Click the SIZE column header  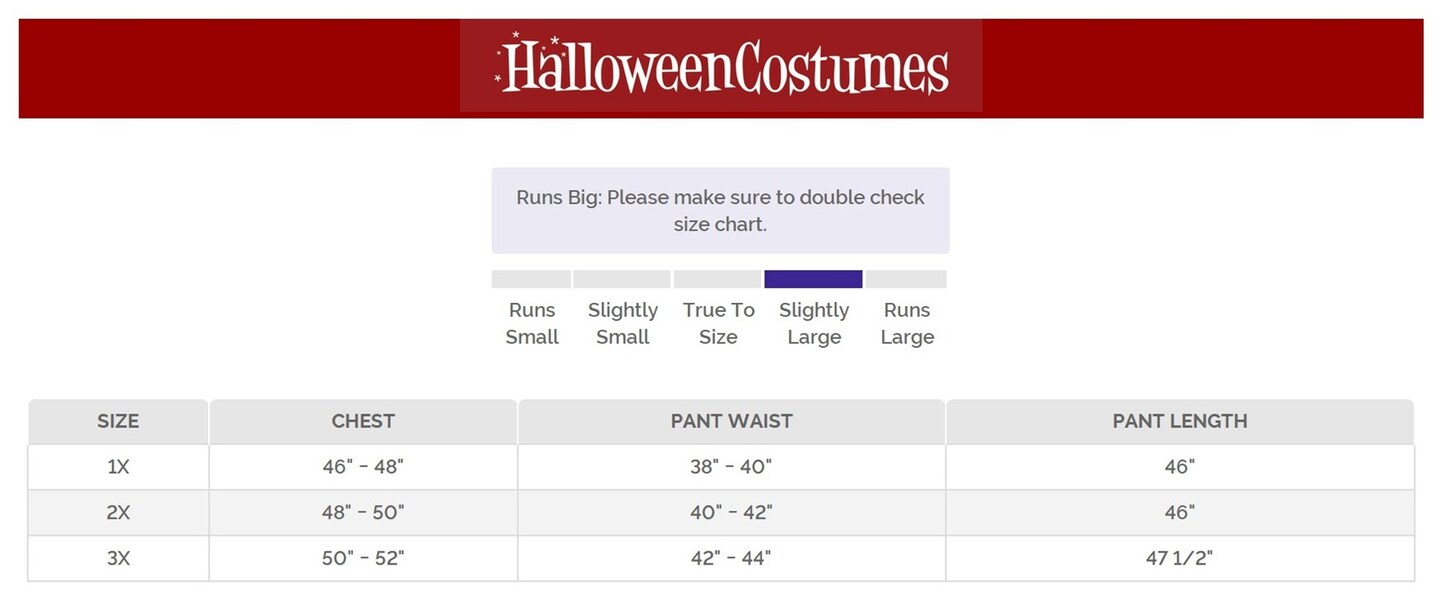coord(118,421)
